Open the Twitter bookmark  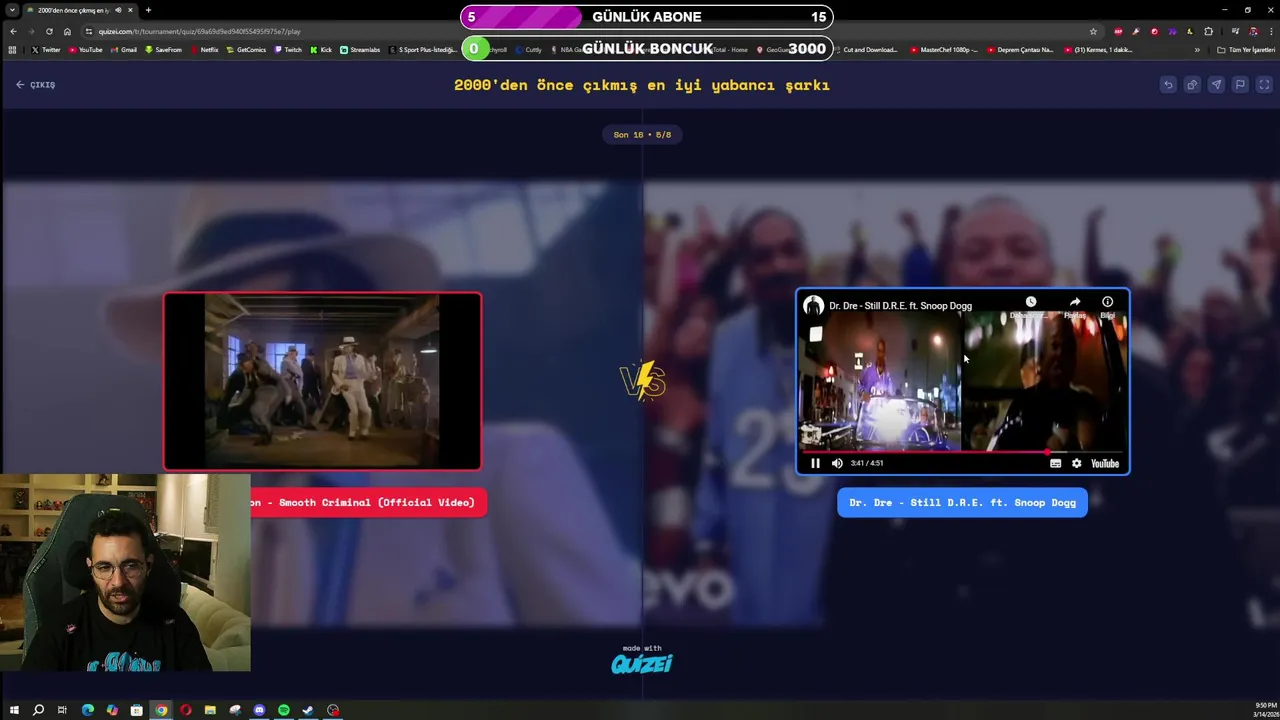click(x=46, y=50)
